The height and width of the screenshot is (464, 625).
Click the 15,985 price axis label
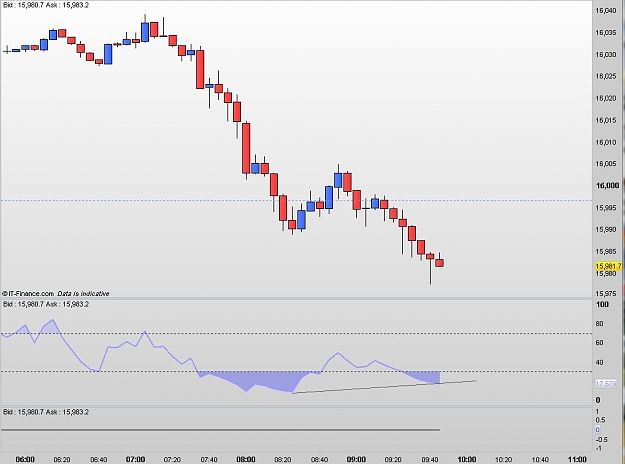pyautogui.click(x=606, y=252)
